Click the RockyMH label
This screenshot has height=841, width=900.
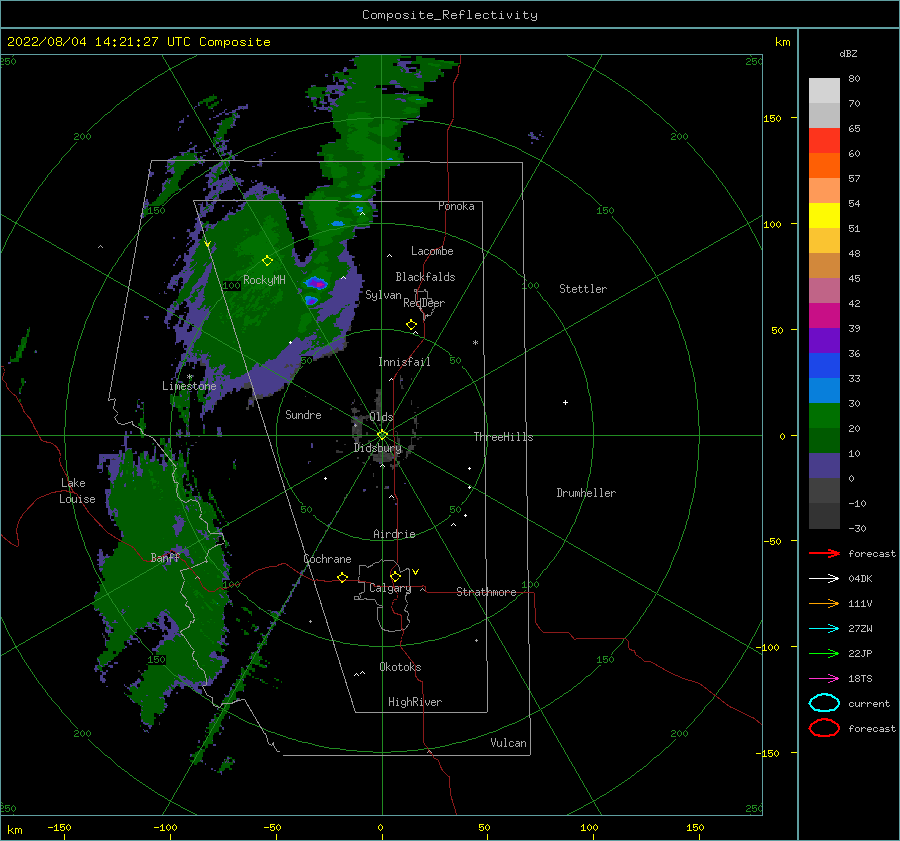point(264,280)
